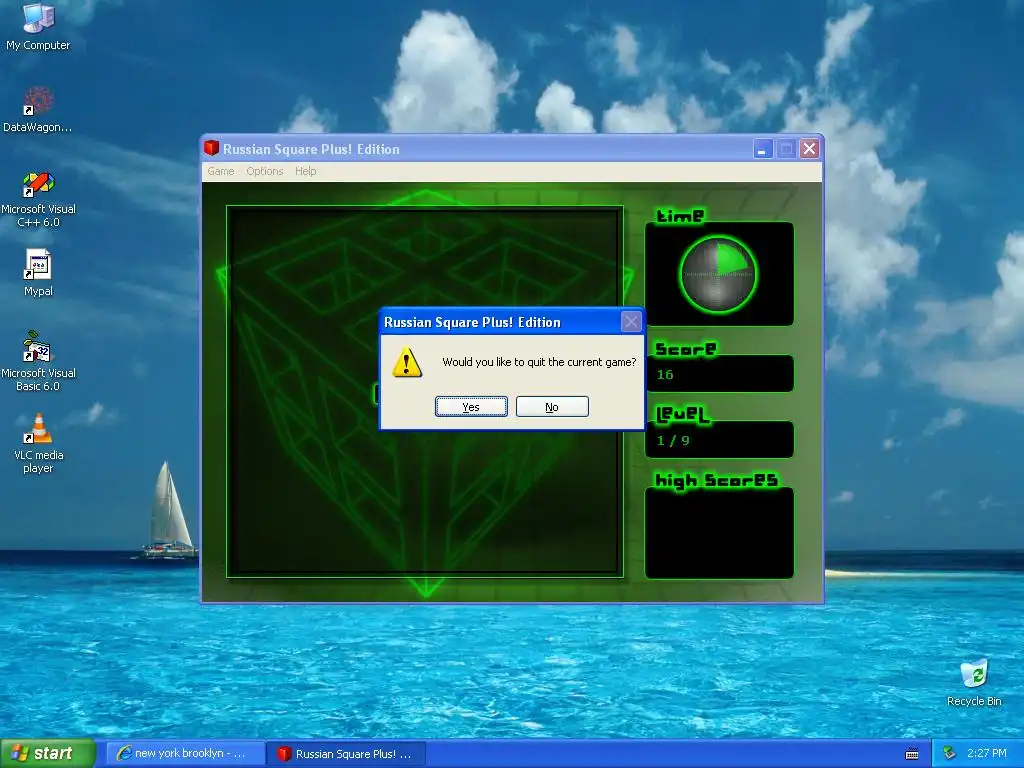This screenshot has height=768, width=1024.
Task: Click Russian Square Plus taskbar button
Action: click(x=346, y=754)
